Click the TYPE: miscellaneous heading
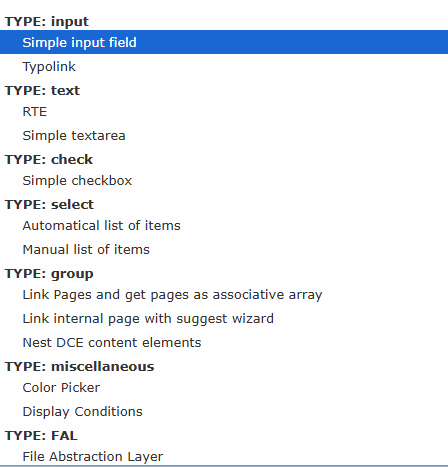This screenshot has height=467, width=448. (79, 366)
